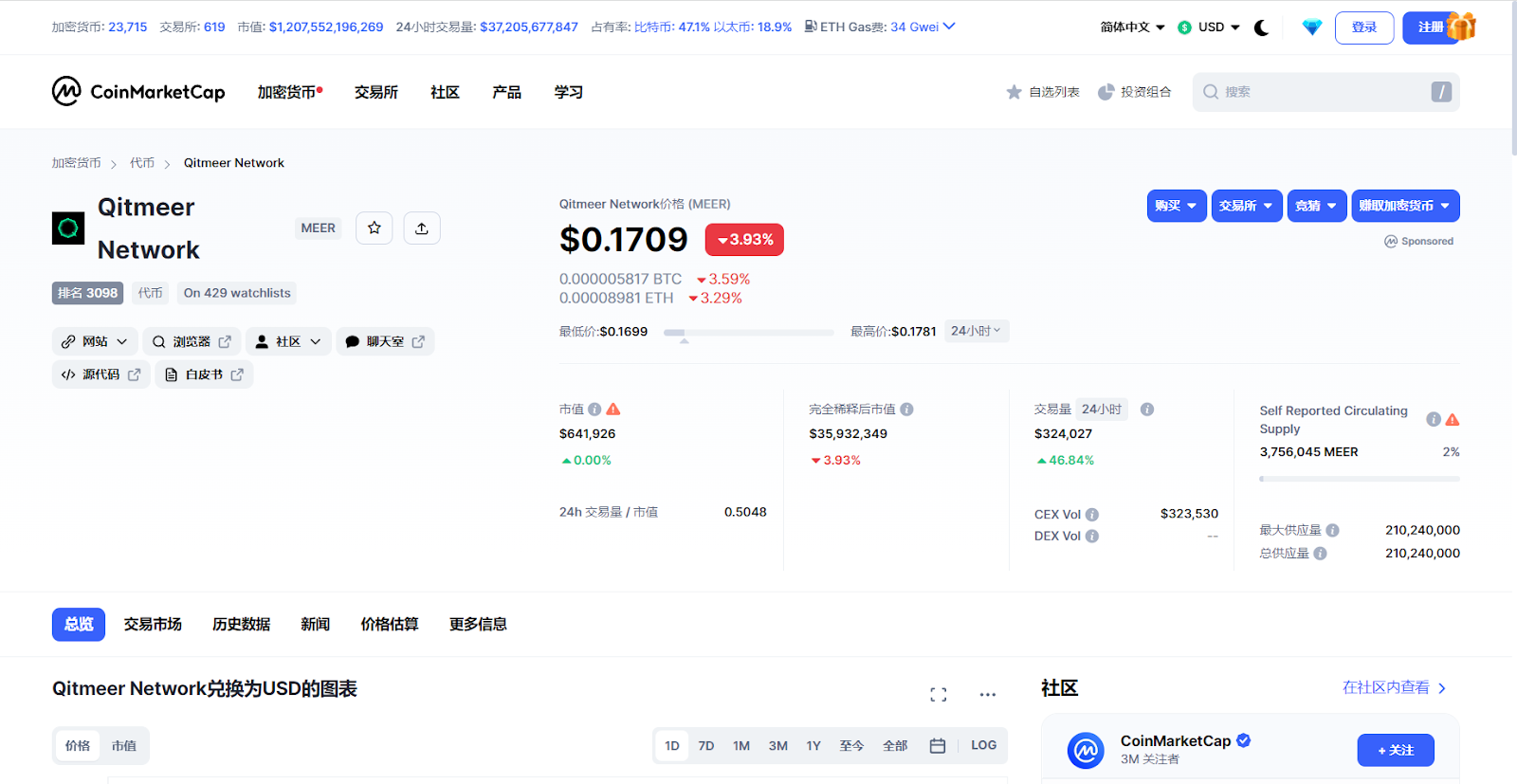Click the Qitmeer Network coin logo
Screen dimensions: 1517x784
point(68,228)
